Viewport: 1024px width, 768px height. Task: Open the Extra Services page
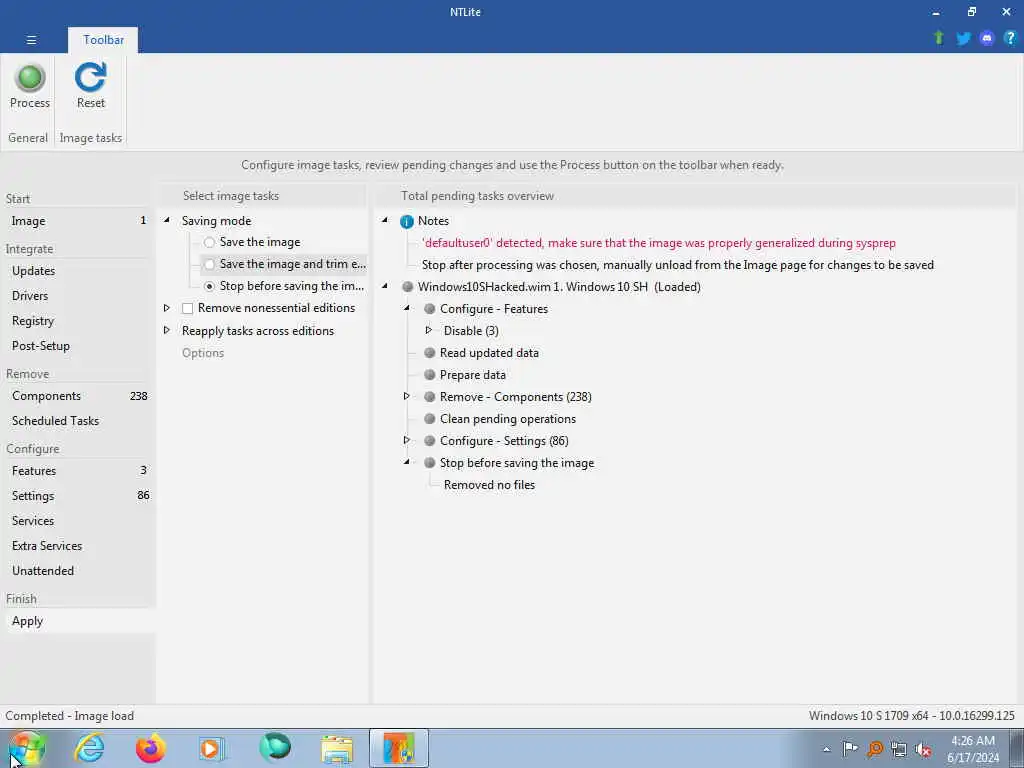click(x=78, y=545)
